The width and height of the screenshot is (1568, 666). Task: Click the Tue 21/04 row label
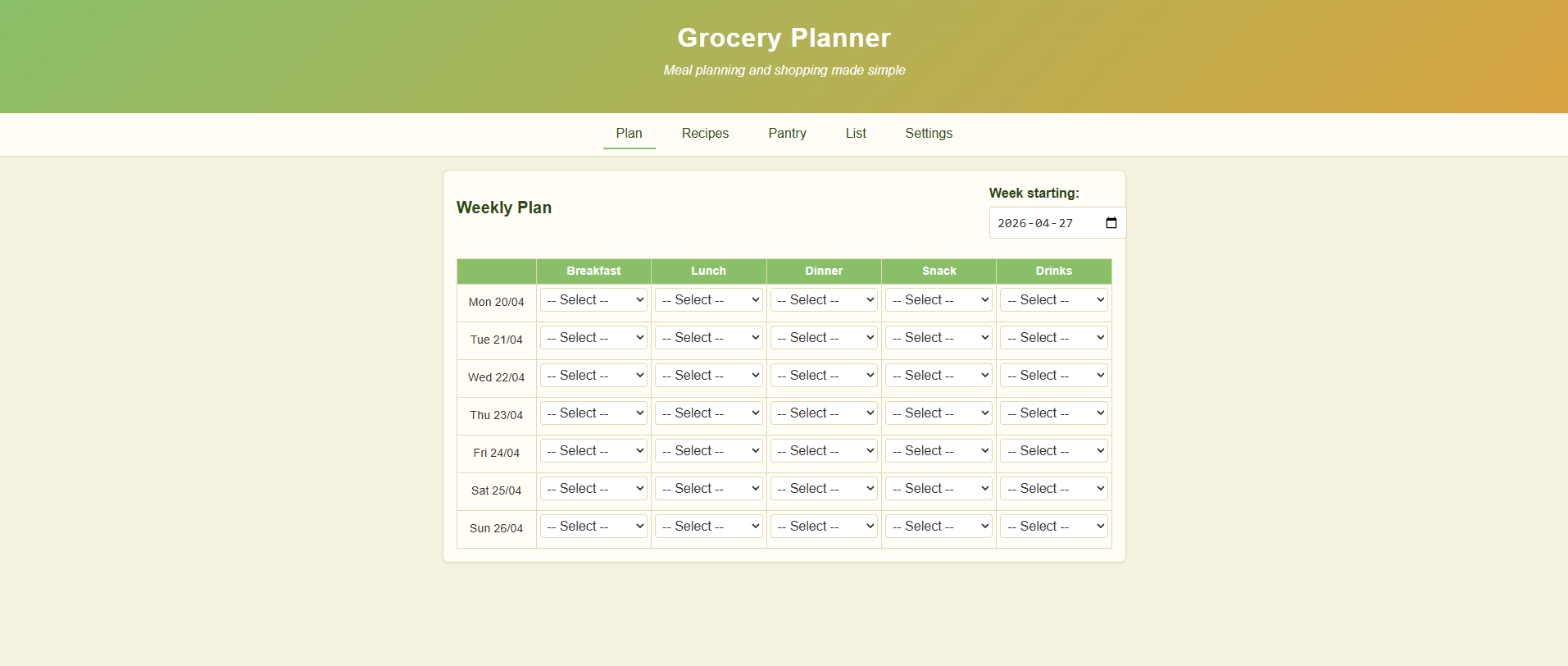[x=496, y=340]
